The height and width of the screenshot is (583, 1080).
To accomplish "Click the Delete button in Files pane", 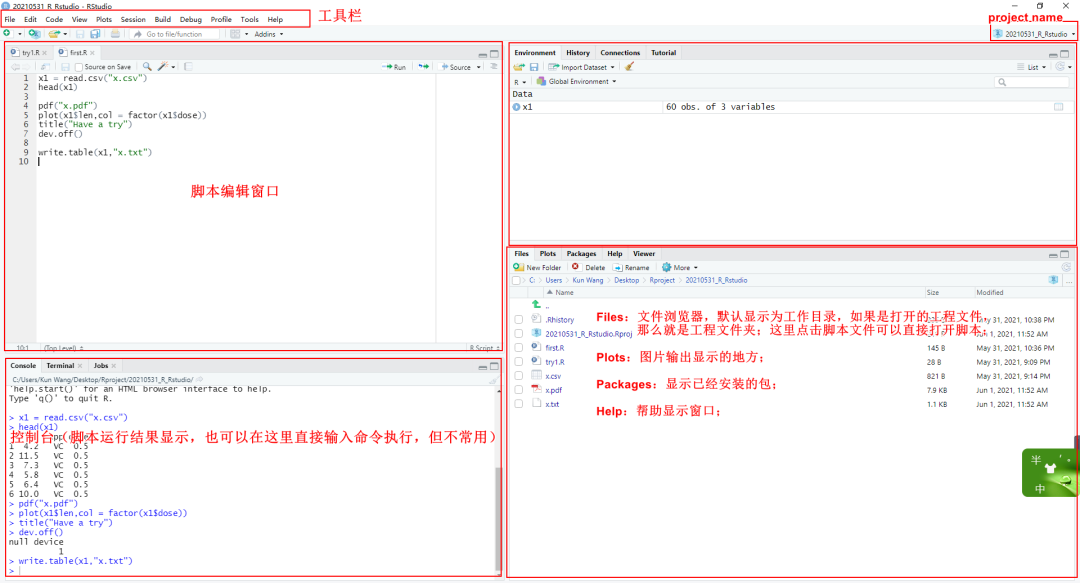I will tap(588, 267).
